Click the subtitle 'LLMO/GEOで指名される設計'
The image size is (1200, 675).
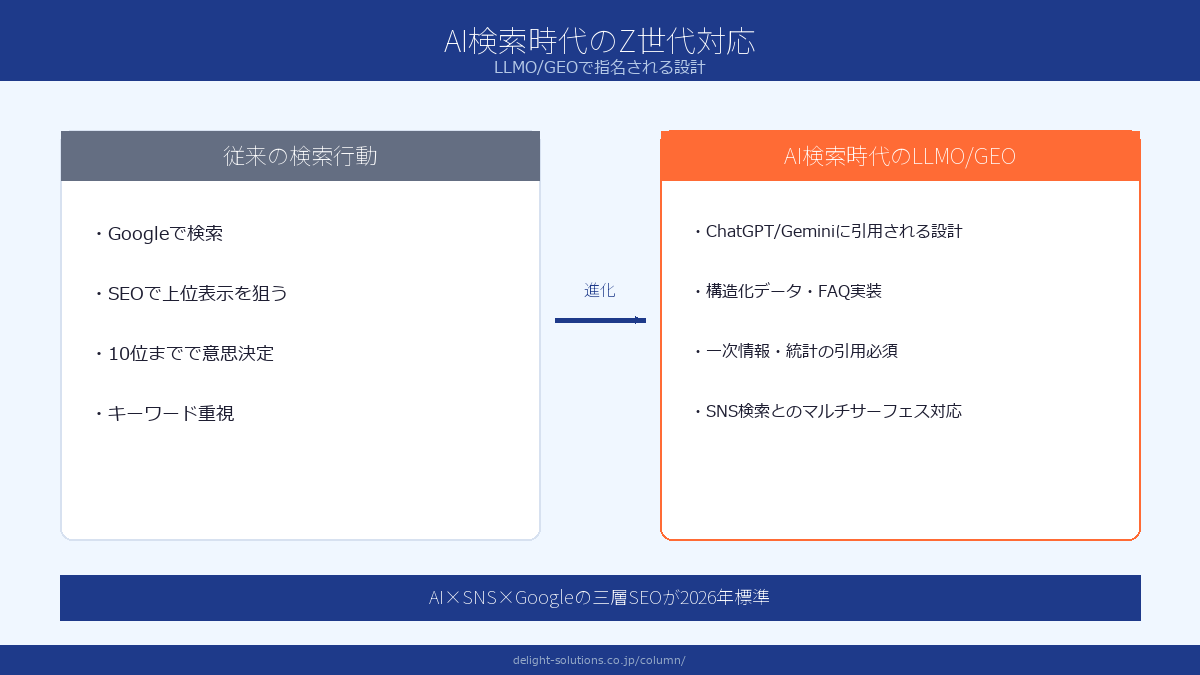600,68
